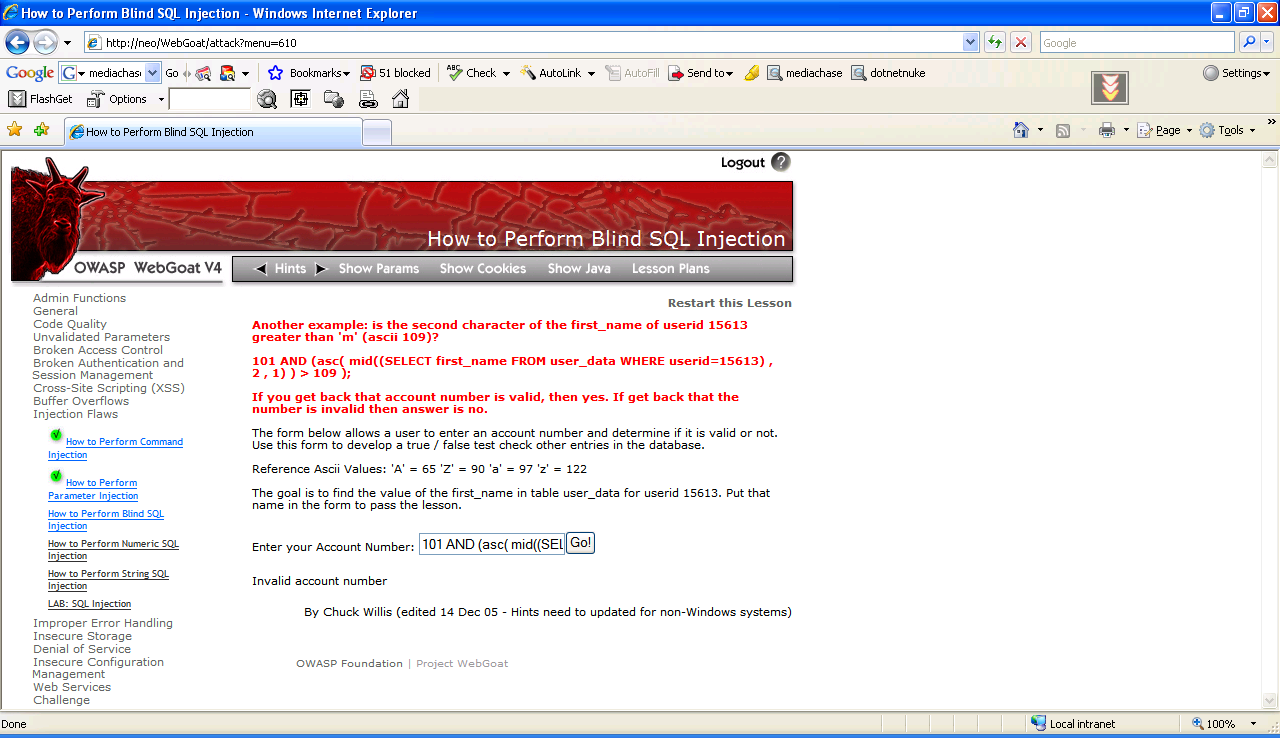
Task: Open the How to Perform Numeric SQL Injection link
Action: click(x=113, y=550)
